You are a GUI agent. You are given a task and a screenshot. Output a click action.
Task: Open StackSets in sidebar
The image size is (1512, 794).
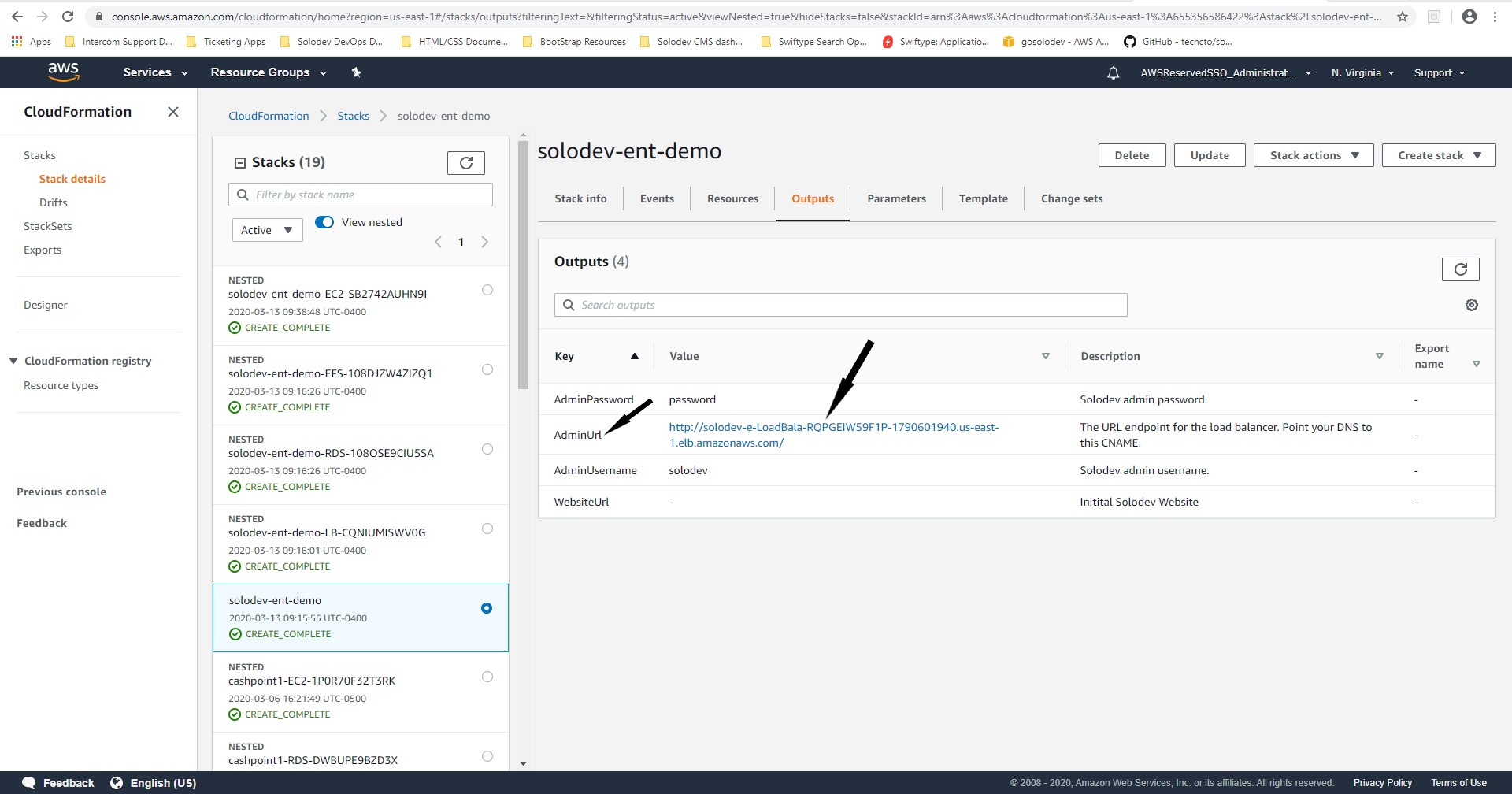pyautogui.click(x=47, y=226)
